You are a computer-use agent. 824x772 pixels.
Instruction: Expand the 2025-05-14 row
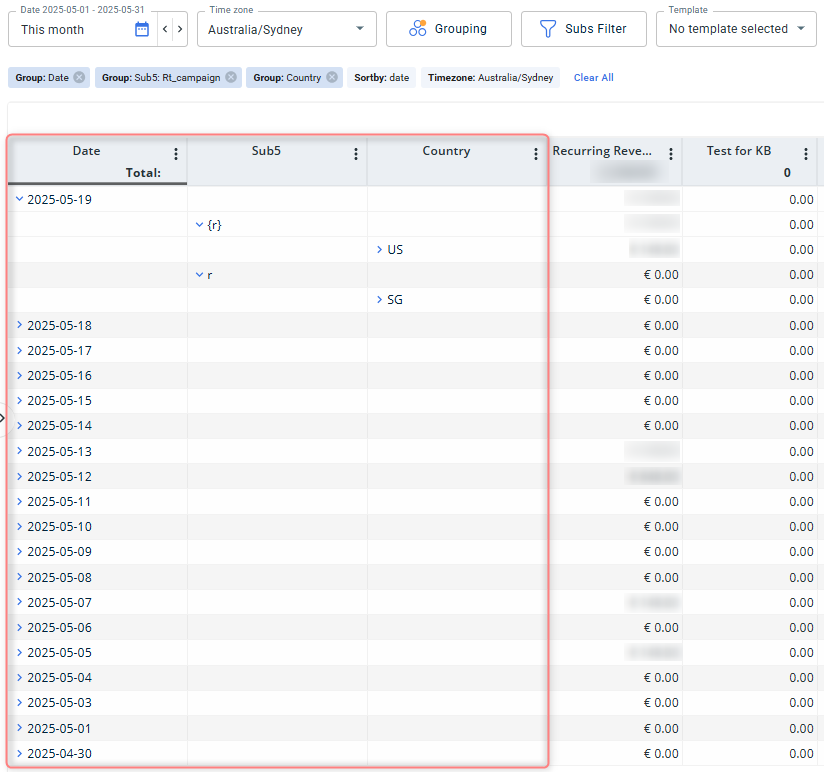(x=19, y=425)
